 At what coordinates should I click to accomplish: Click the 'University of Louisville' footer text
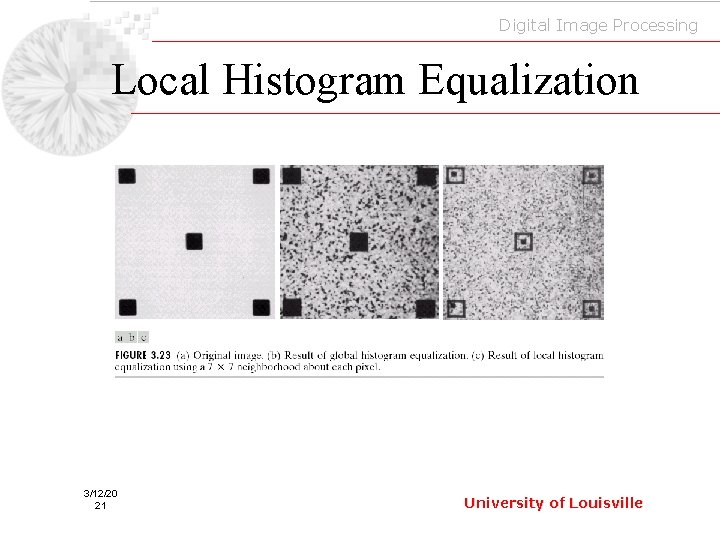(x=553, y=503)
